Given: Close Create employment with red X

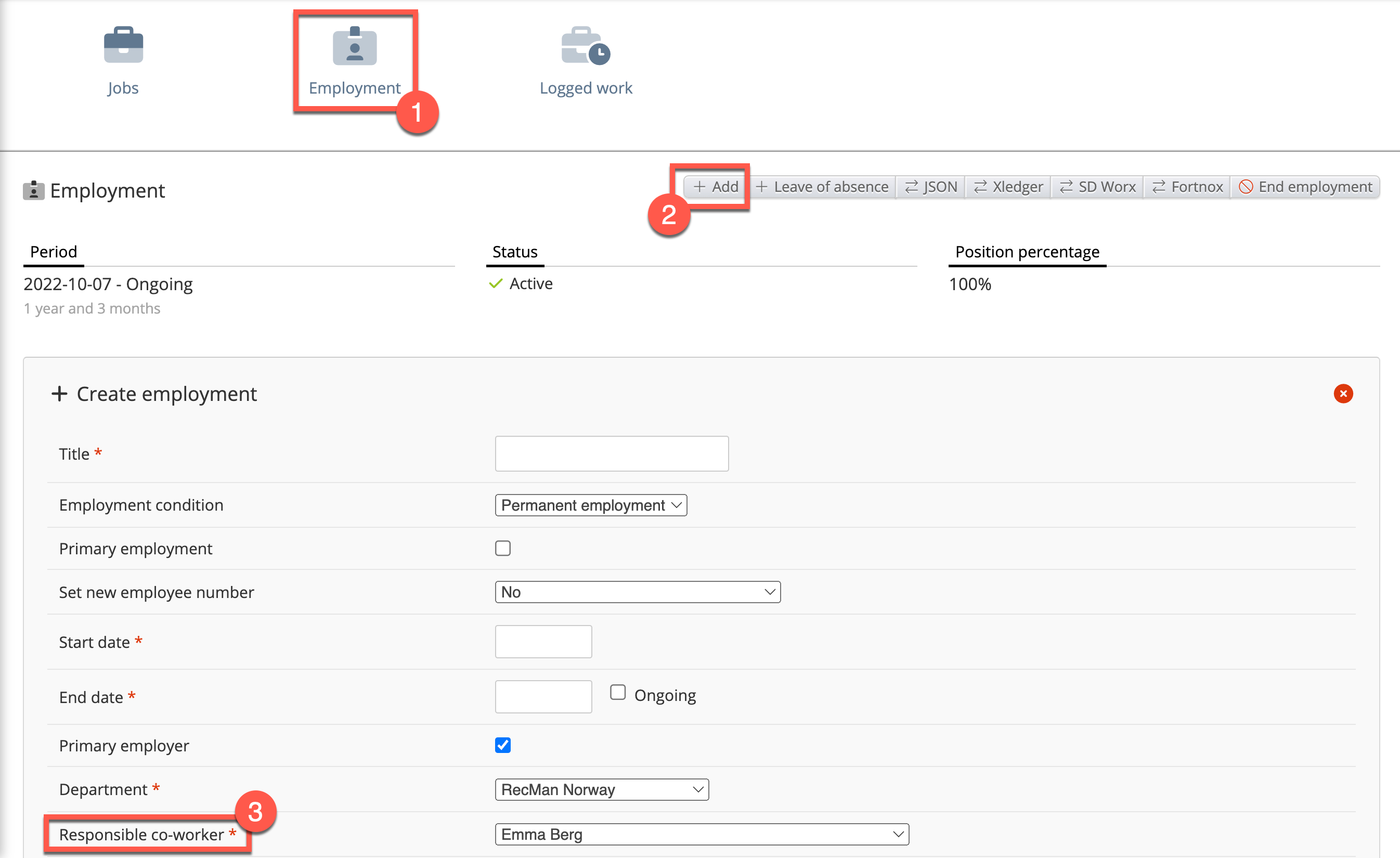Looking at the screenshot, I should (x=1343, y=393).
